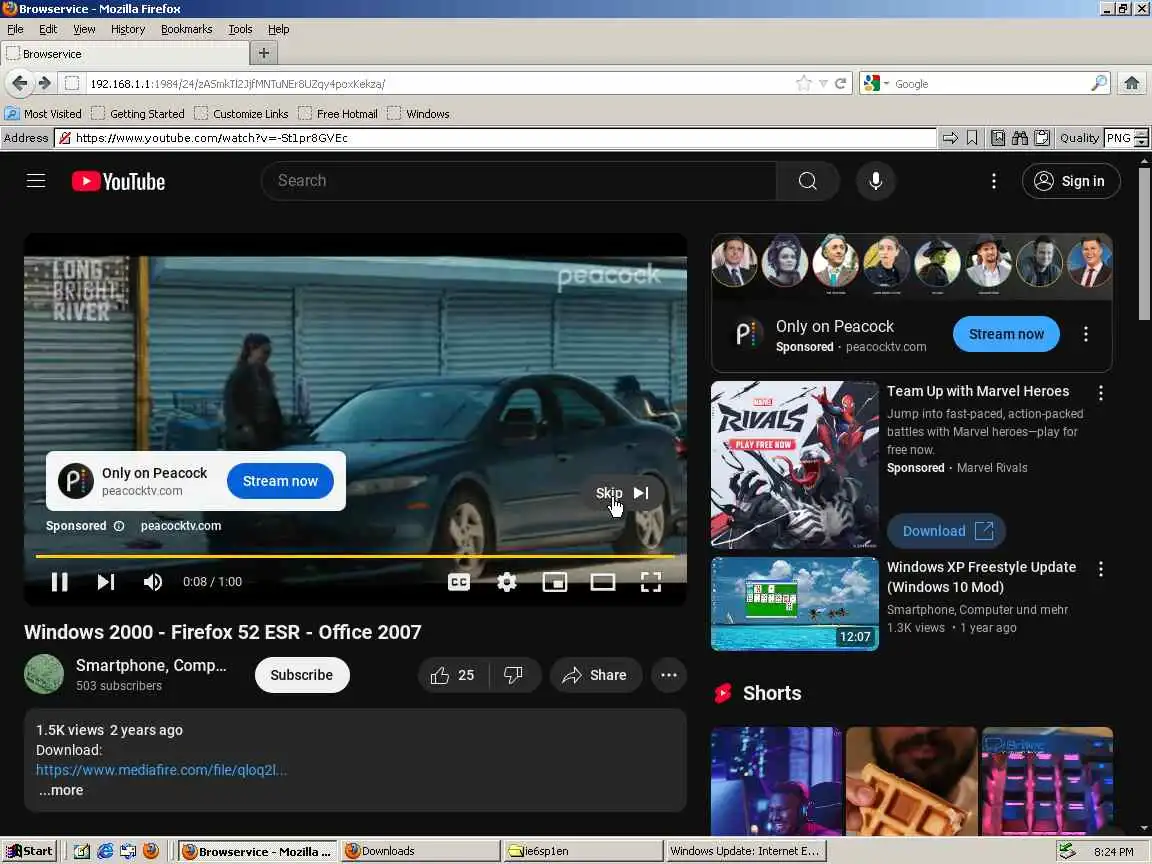Increase or decrease Quality PNG spinner
Screen dimensions: 1152x864
tap(1140, 138)
